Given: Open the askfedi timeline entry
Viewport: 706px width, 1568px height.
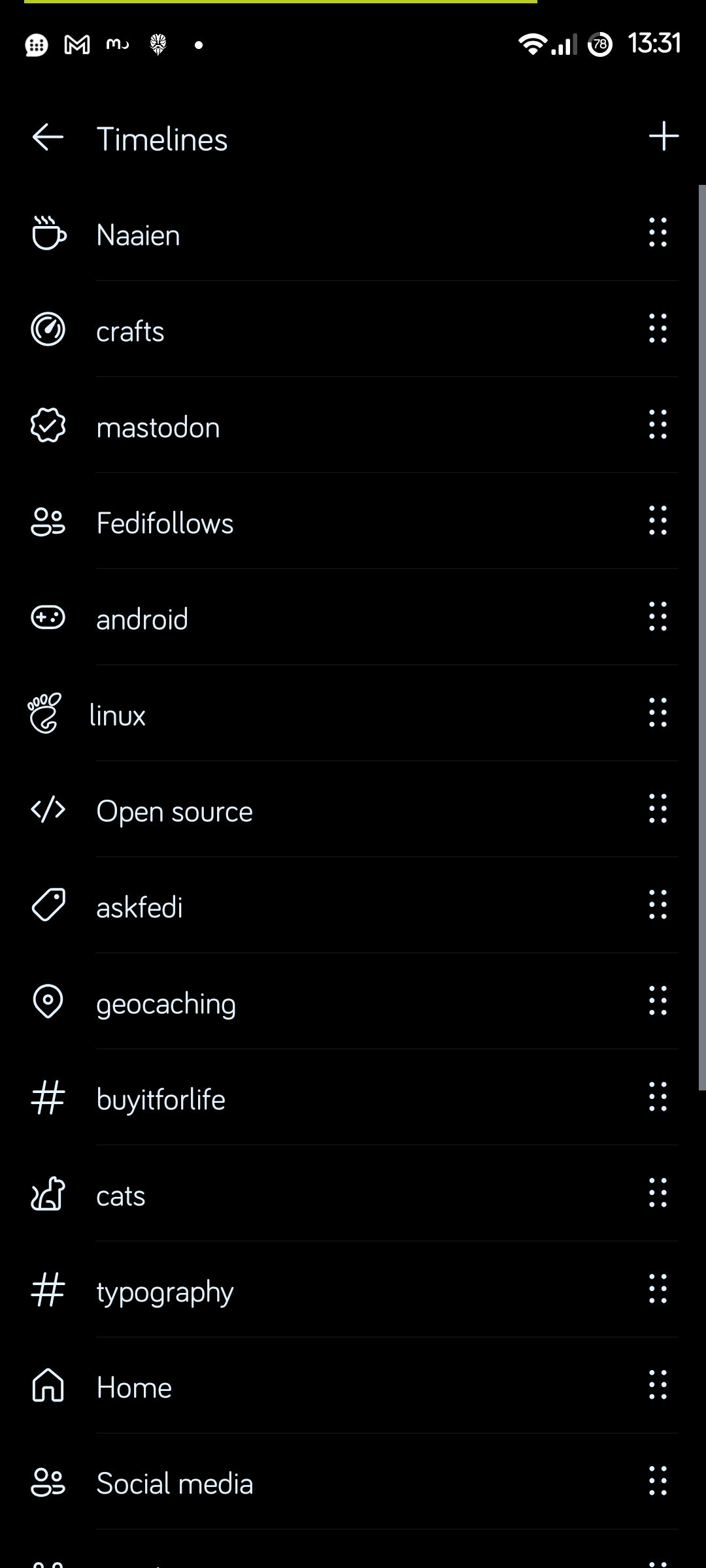Looking at the screenshot, I should click(139, 907).
